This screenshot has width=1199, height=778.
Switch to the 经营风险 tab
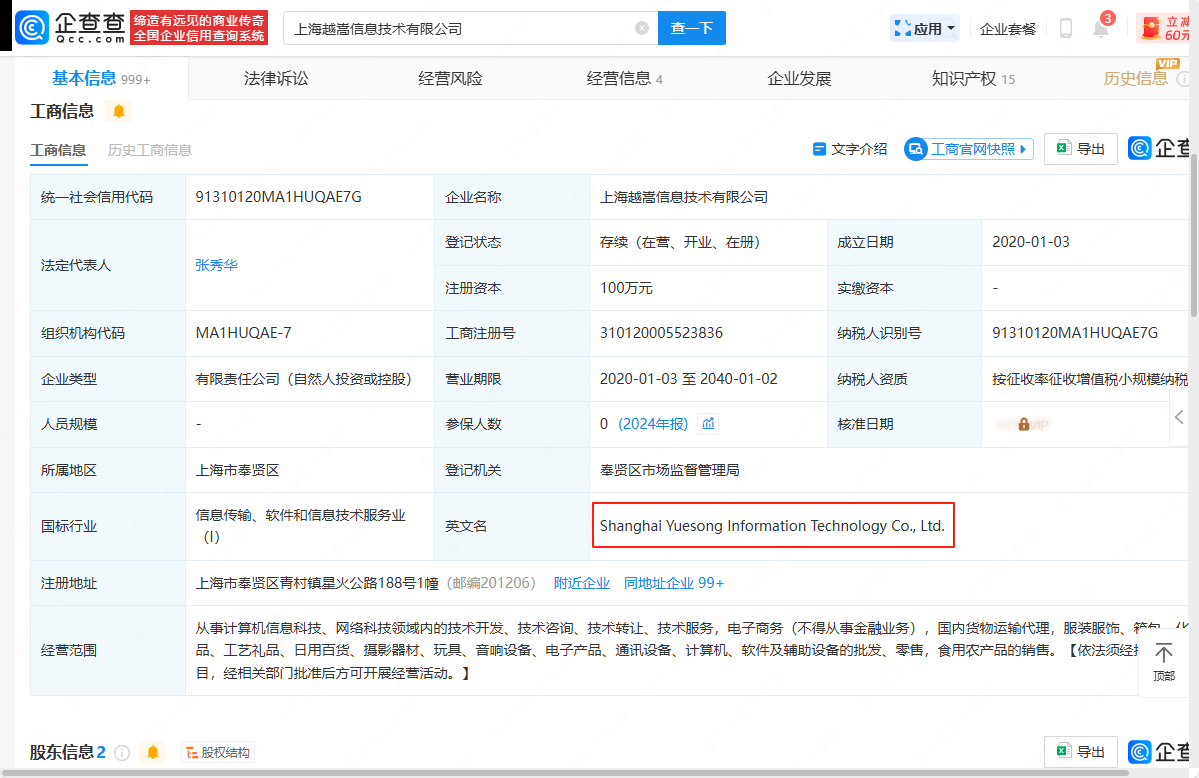[x=450, y=78]
